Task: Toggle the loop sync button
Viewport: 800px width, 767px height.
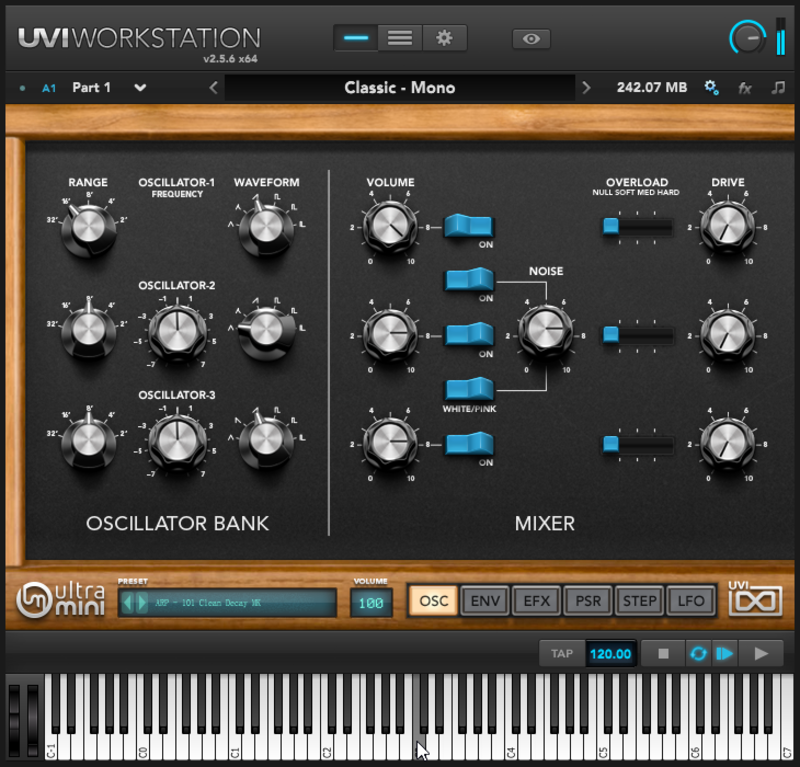Action: 698,654
